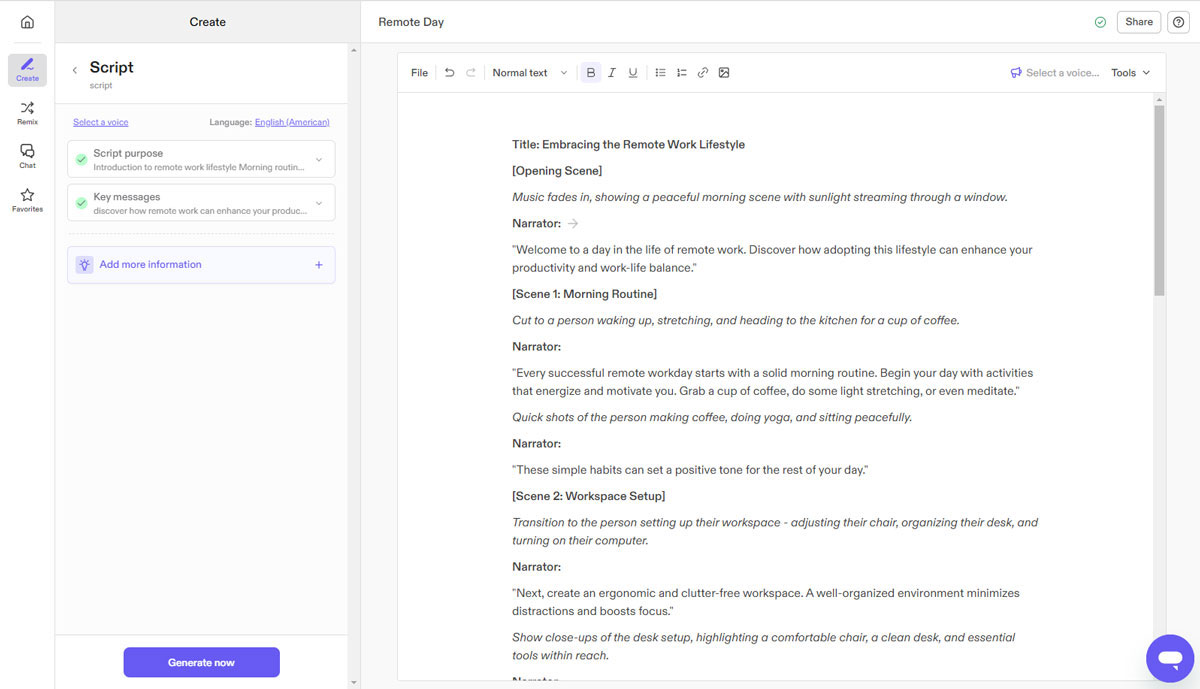Apply italic formatting in the editor toolbar
Viewport: 1200px width, 689px height.
[611, 72]
